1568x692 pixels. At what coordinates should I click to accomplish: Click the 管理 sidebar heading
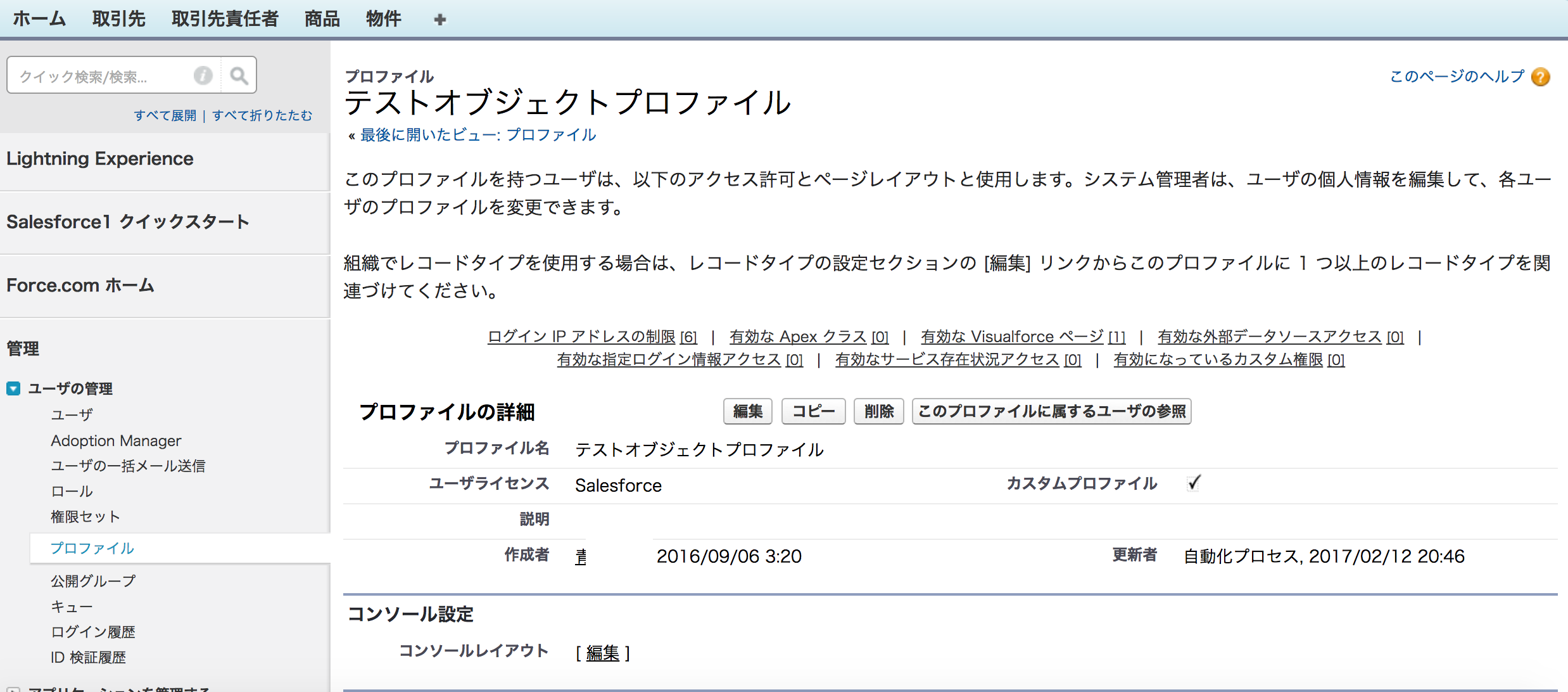click(23, 349)
